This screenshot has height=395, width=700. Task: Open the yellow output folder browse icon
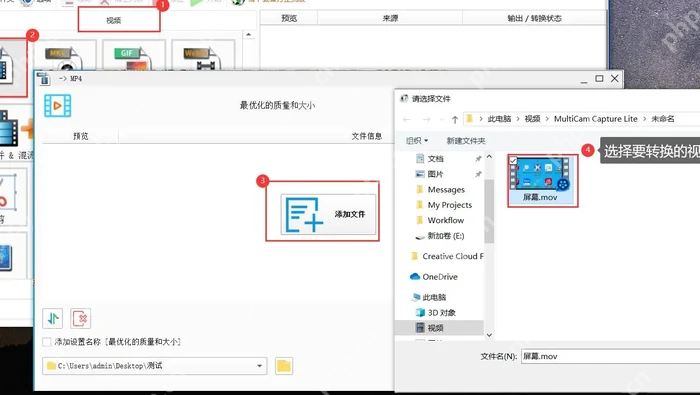(284, 366)
